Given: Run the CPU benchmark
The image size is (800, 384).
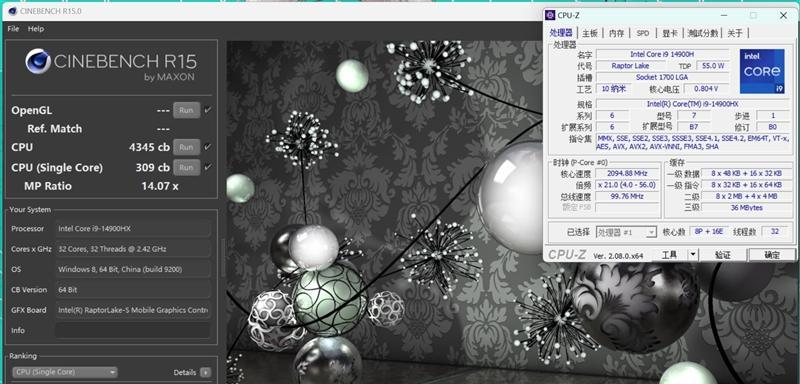Looking at the screenshot, I should [x=186, y=147].
